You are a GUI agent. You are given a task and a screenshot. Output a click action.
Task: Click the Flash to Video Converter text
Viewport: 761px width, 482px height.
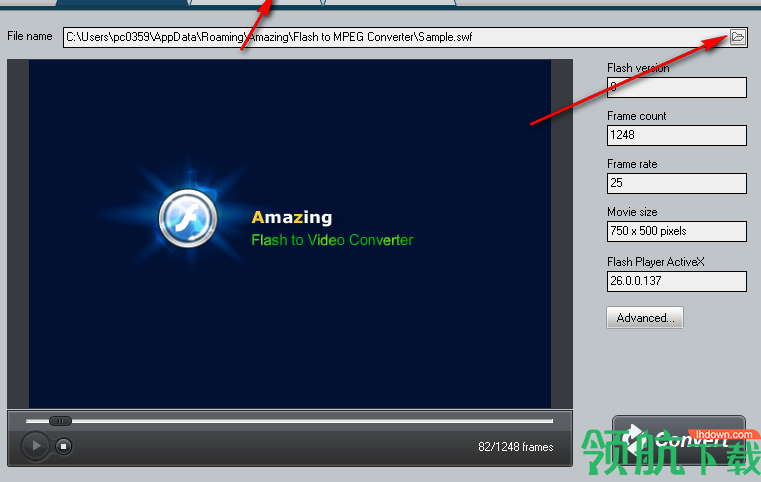(x=332, y=240)
